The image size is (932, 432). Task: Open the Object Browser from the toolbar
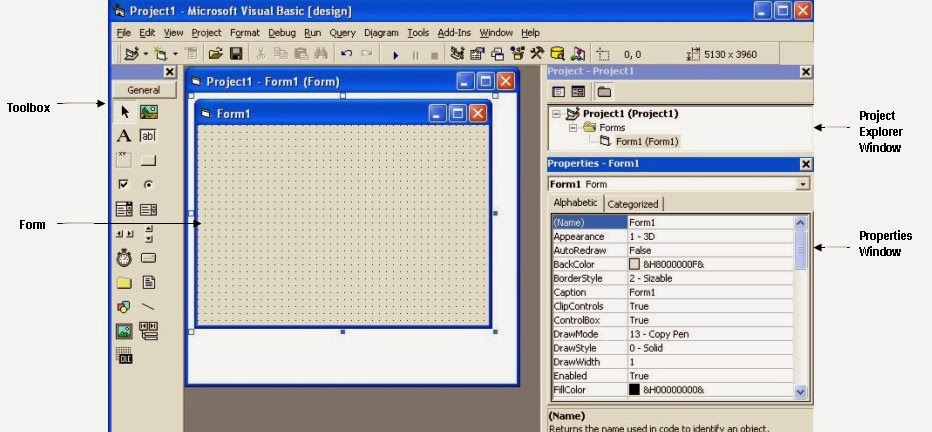517,54
